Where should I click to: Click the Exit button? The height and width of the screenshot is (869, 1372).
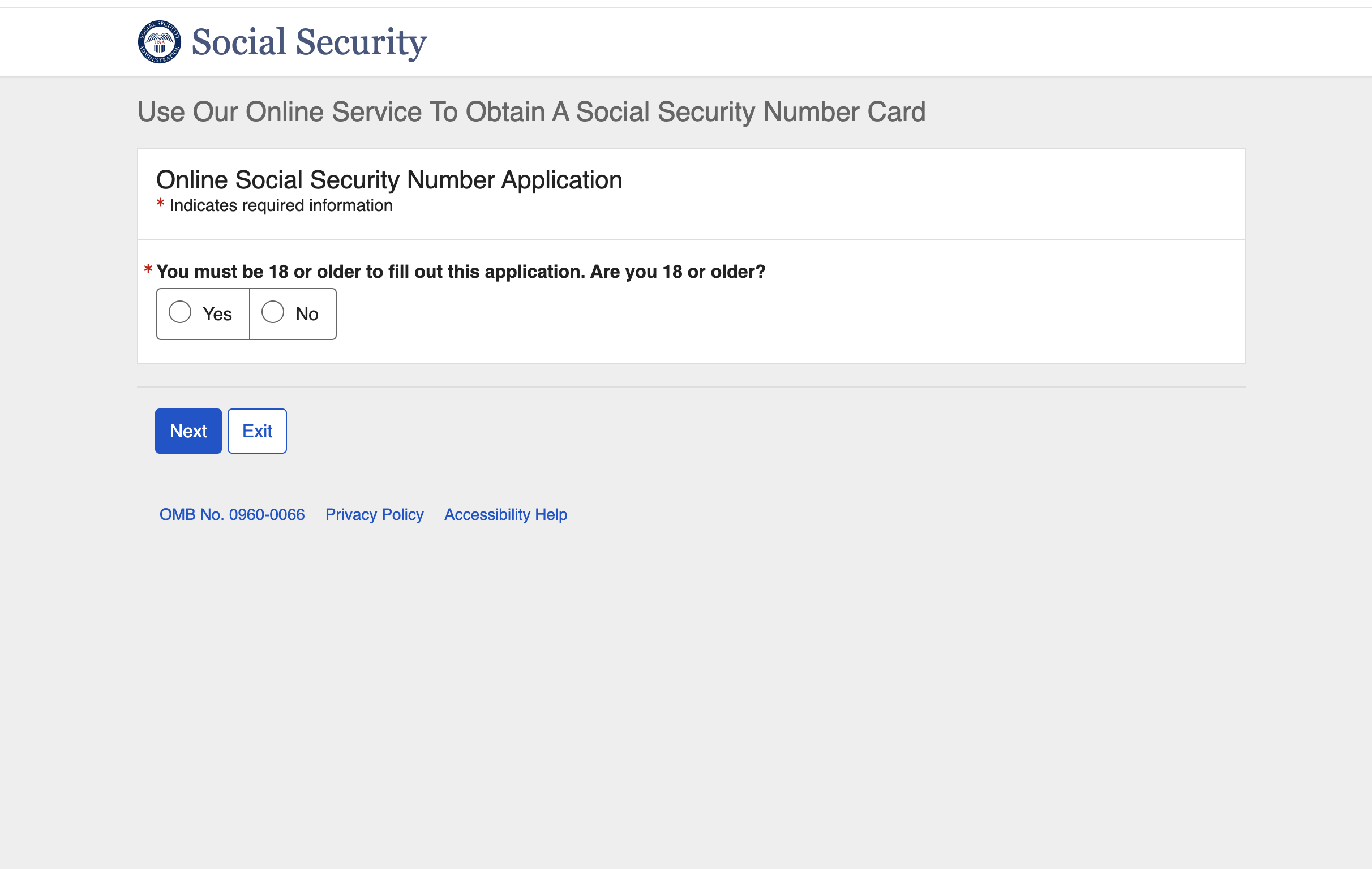(x=257, y=431)
